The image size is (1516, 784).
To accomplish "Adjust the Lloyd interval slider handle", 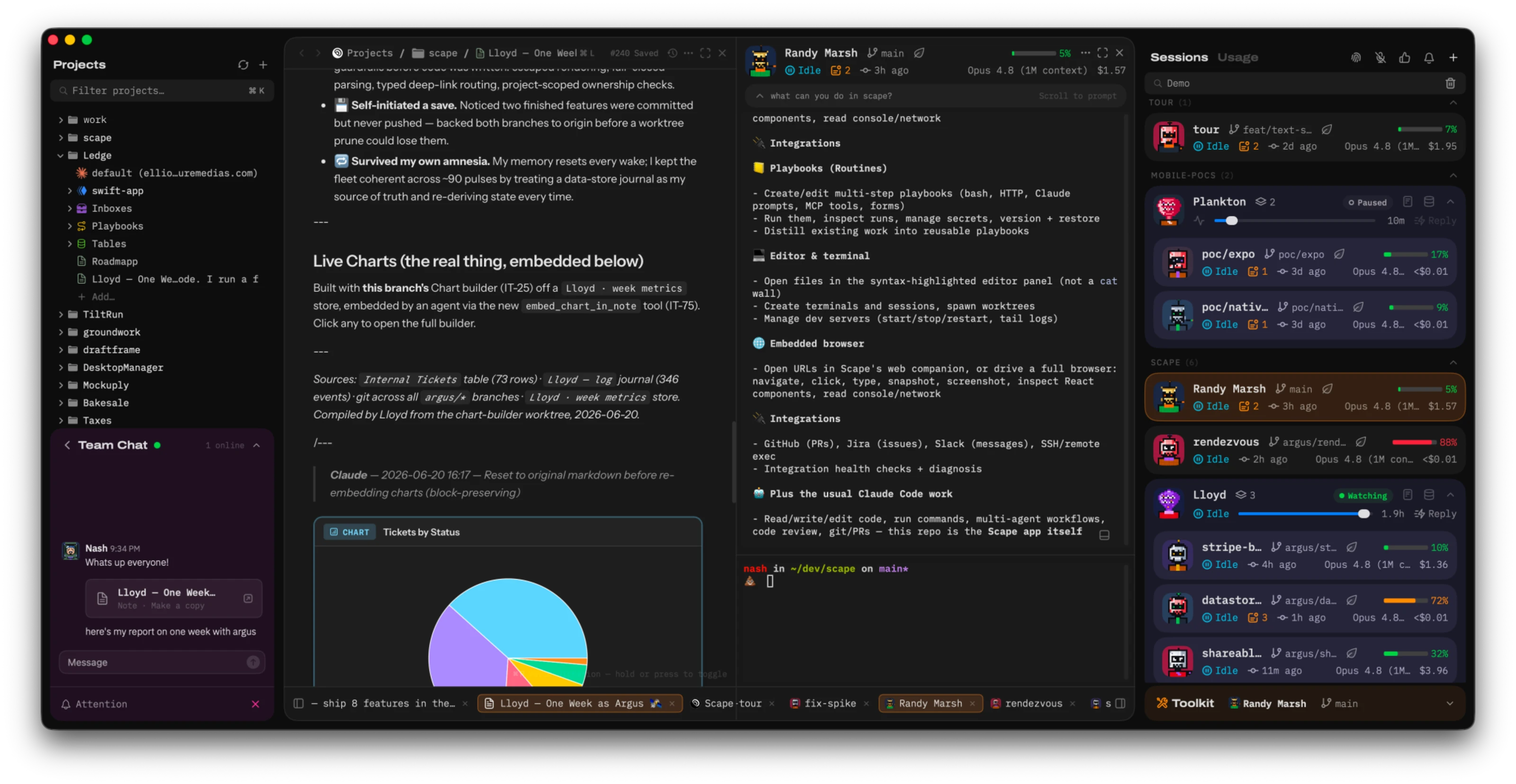I will [1363, 514].
